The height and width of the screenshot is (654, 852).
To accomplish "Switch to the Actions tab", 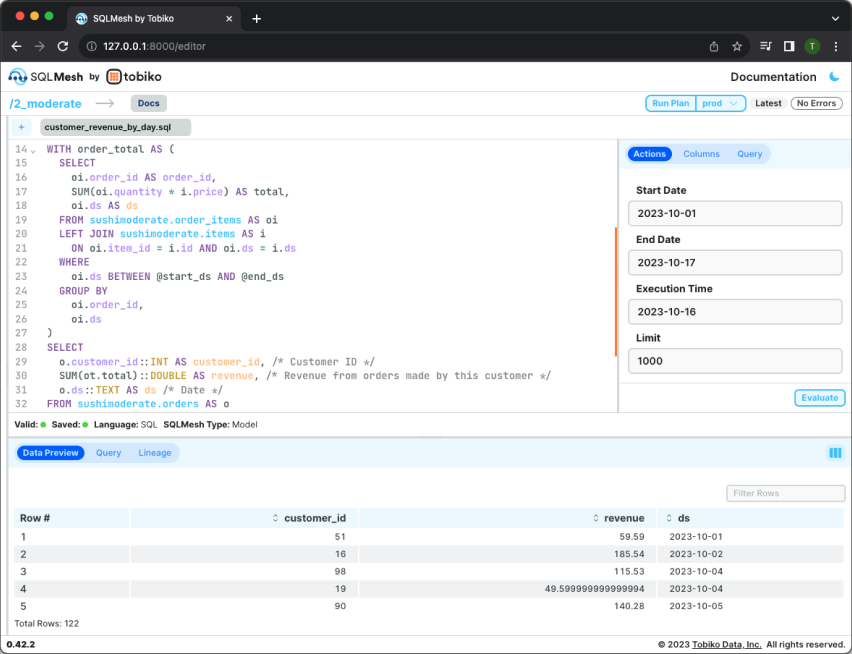I will pos(649,154).
